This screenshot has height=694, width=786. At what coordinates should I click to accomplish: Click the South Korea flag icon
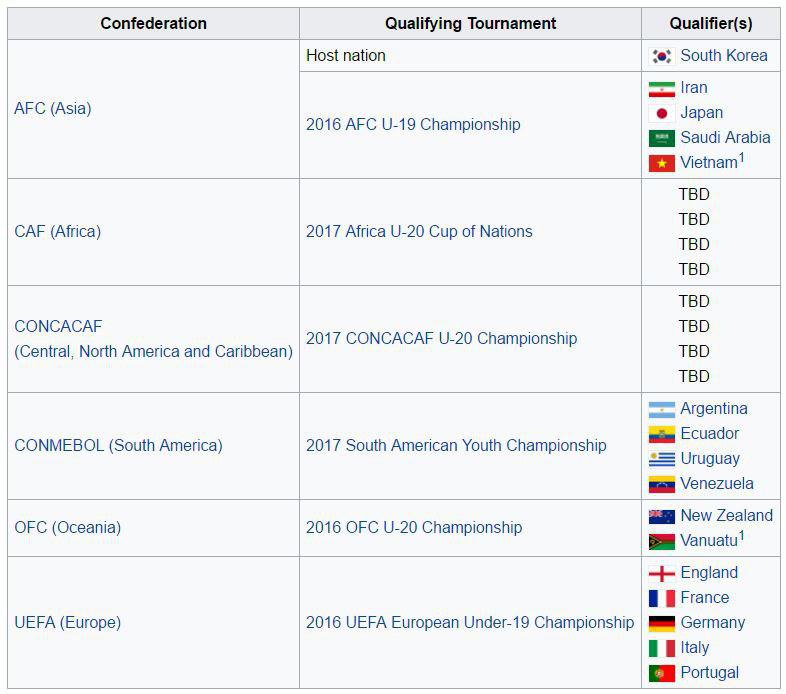point(661,56)
